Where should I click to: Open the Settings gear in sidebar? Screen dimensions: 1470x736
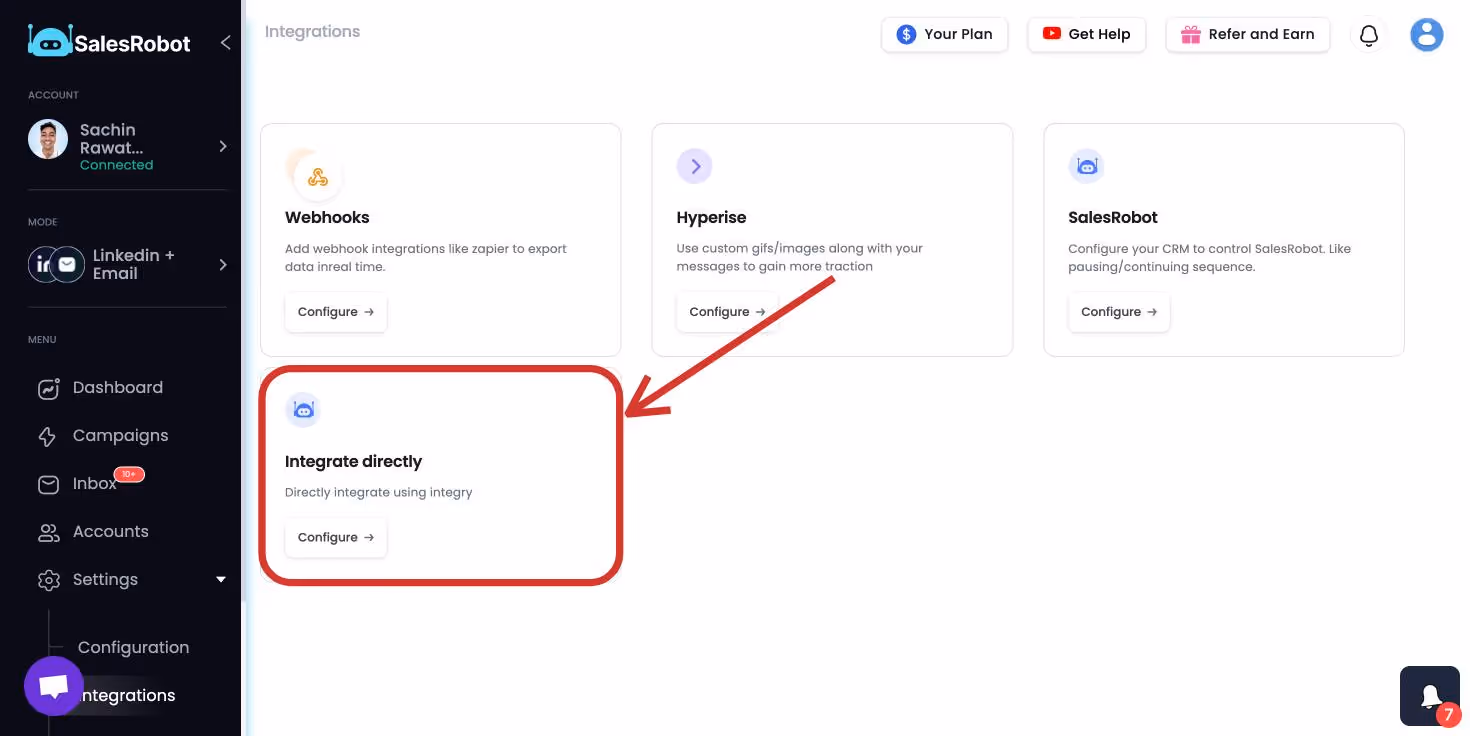coord(48,579)
